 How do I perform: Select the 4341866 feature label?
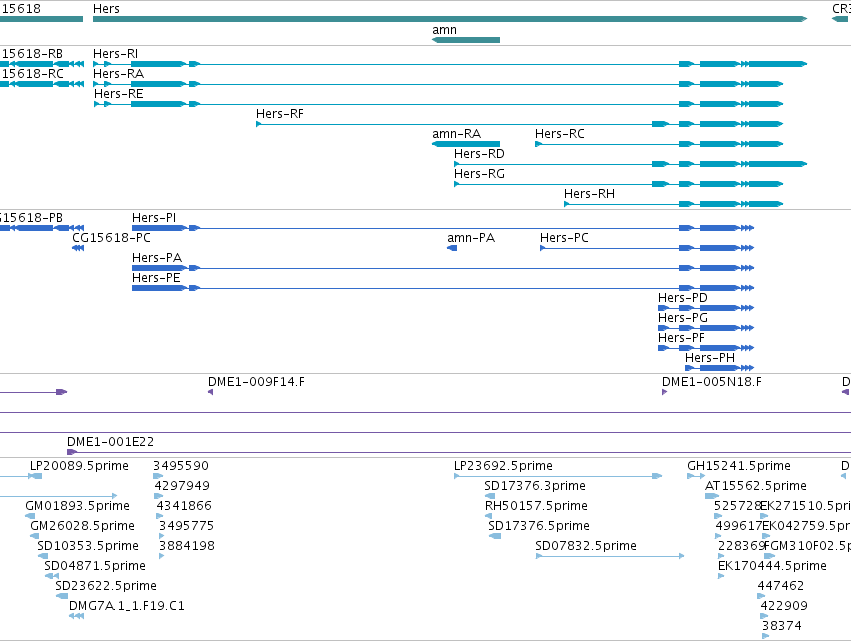(x=184, y=506)
